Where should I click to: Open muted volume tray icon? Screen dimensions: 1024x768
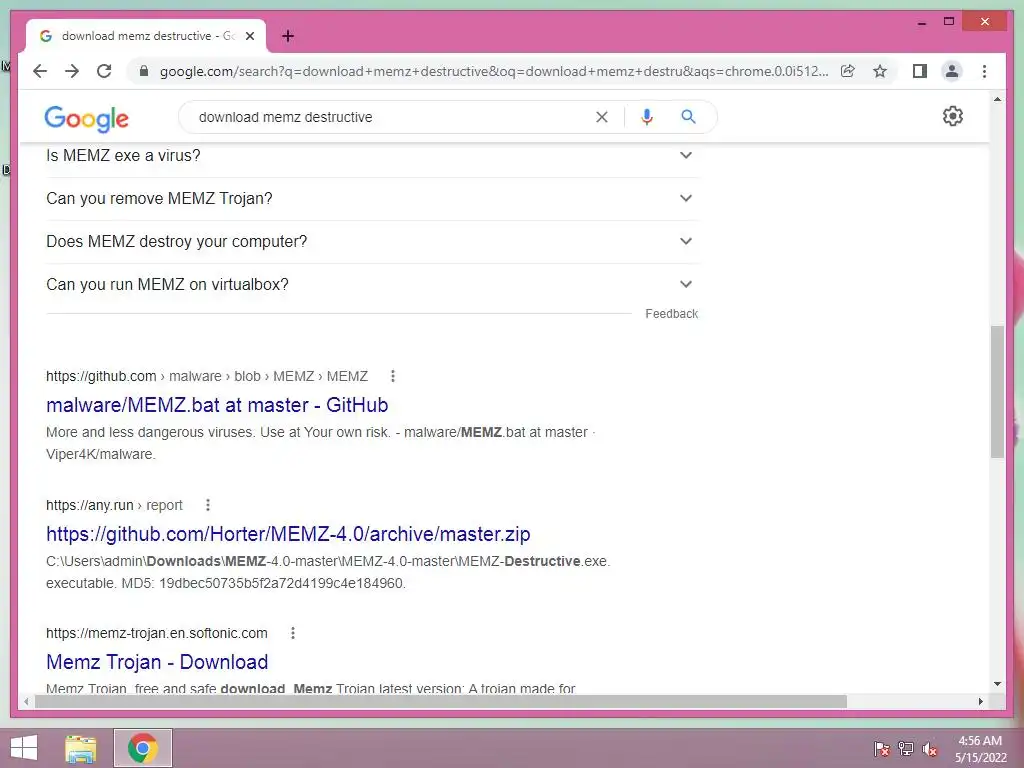pos(930,749)
